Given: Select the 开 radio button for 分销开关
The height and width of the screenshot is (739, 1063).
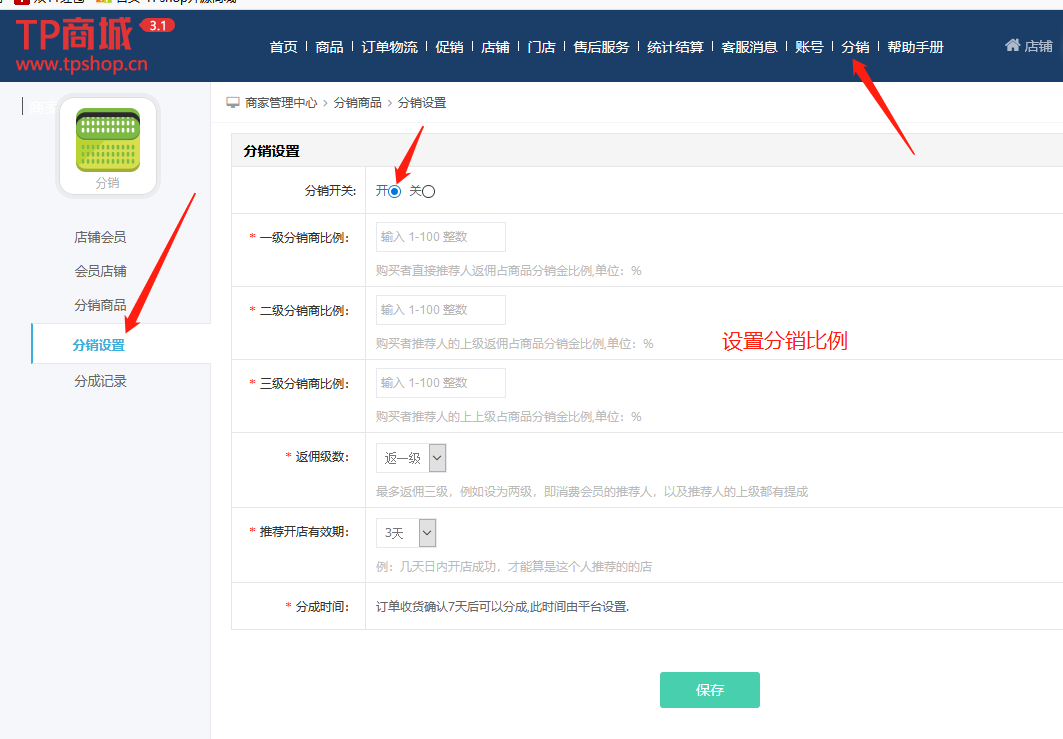Looking at the screenshot, I should pyautogui.click(x=395, y=191).
